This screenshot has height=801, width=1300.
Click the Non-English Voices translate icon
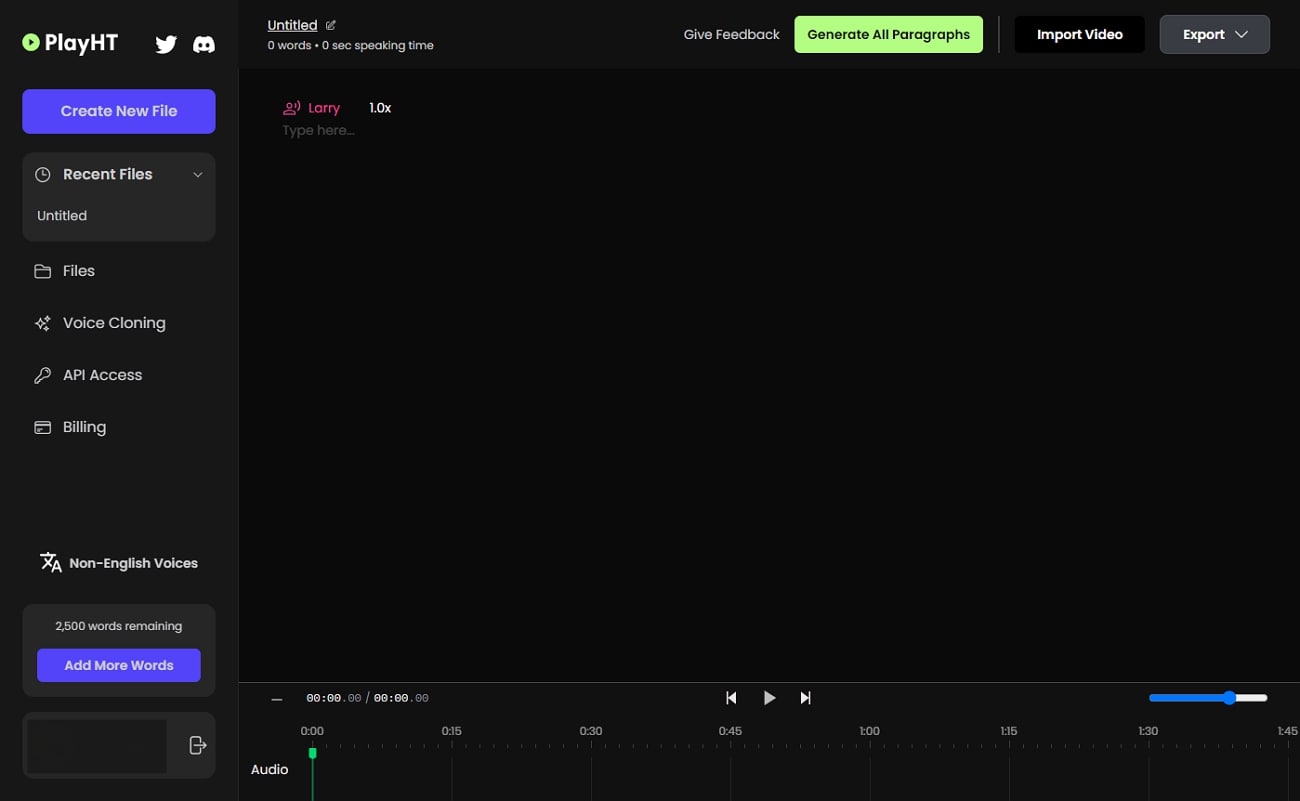(51, 562)
